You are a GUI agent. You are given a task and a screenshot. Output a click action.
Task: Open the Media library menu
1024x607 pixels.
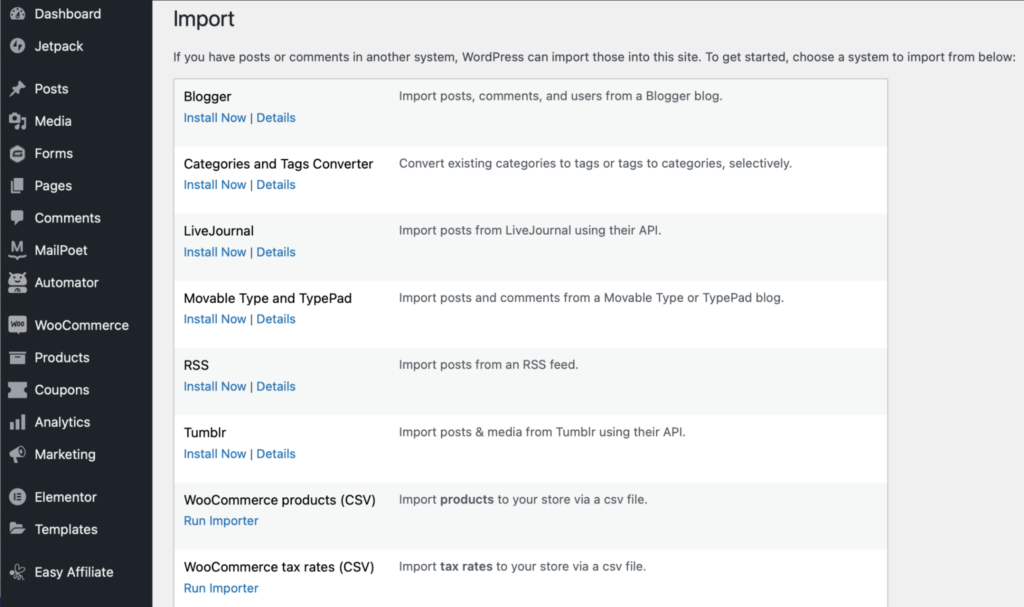pos(53,121)
